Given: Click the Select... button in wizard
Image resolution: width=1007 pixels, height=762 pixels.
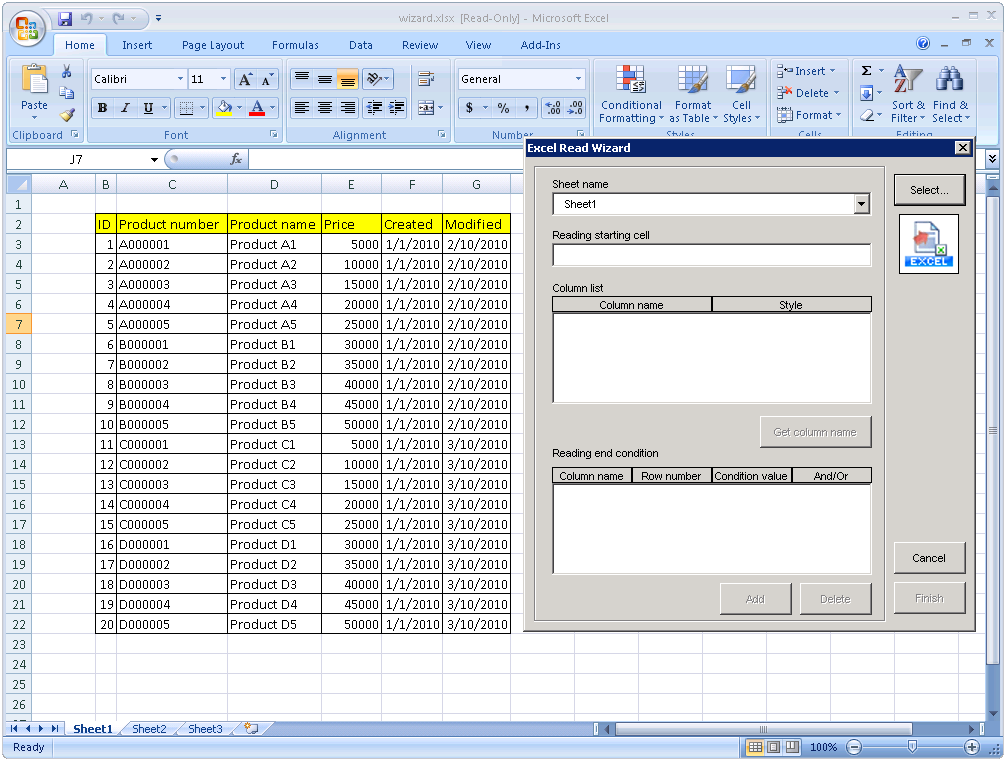Looking at the screenshot, I should tap(928, 190).
